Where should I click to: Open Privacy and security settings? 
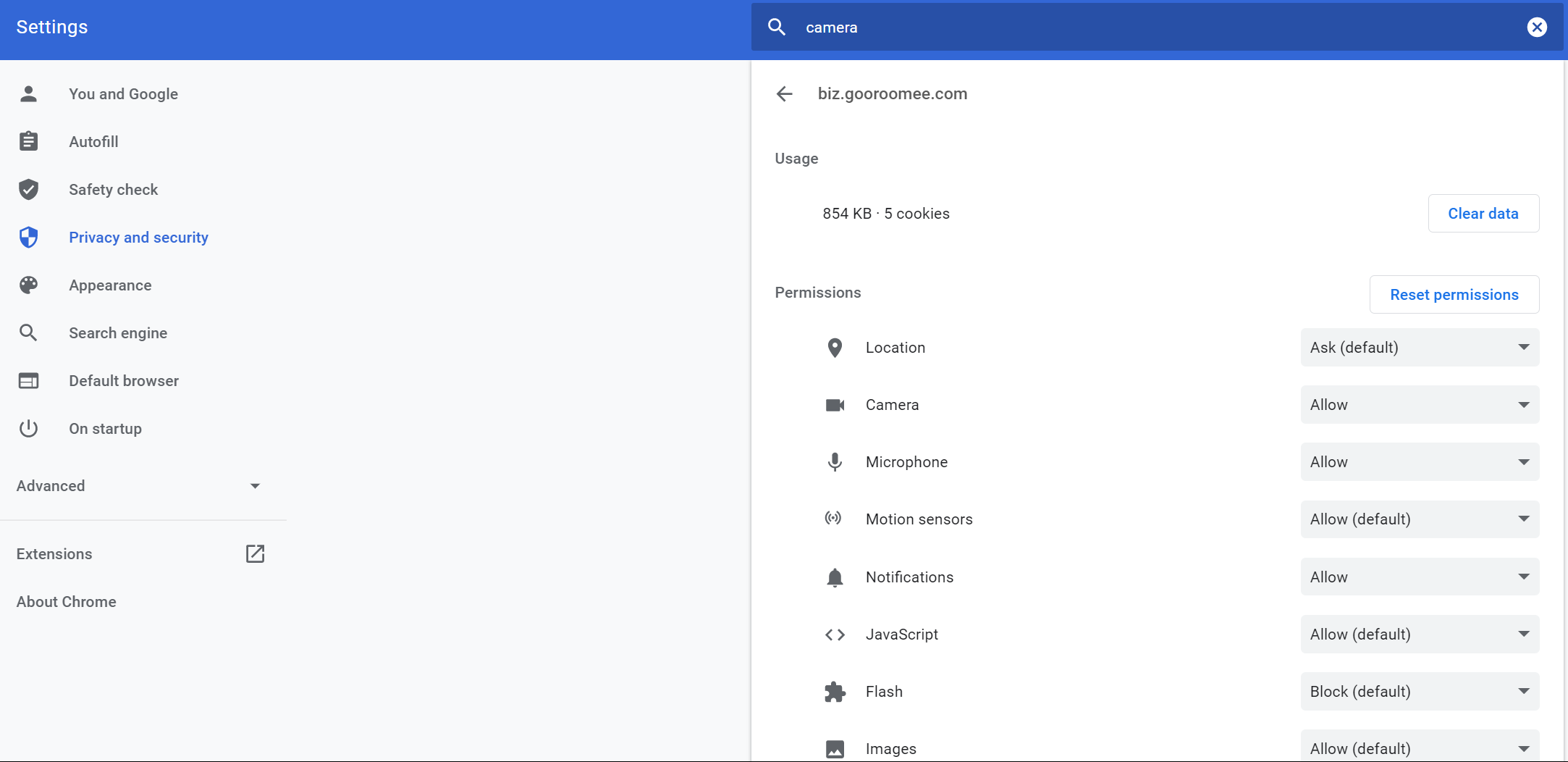coord(138,238)
